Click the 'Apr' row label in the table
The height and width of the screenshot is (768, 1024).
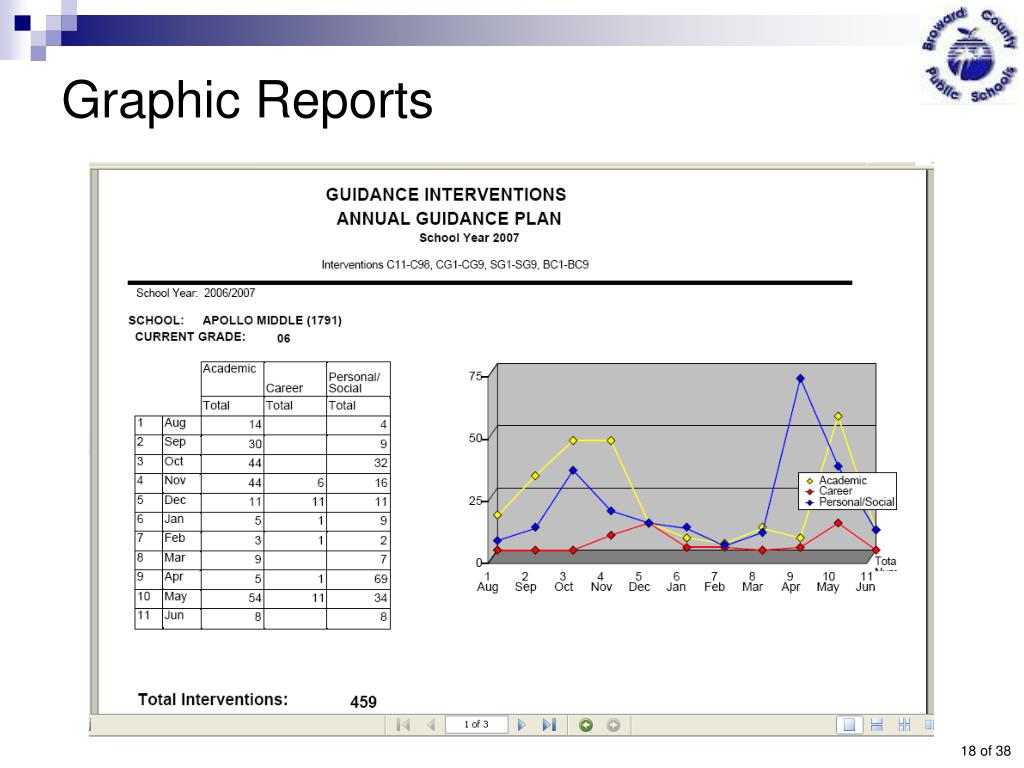174,577
